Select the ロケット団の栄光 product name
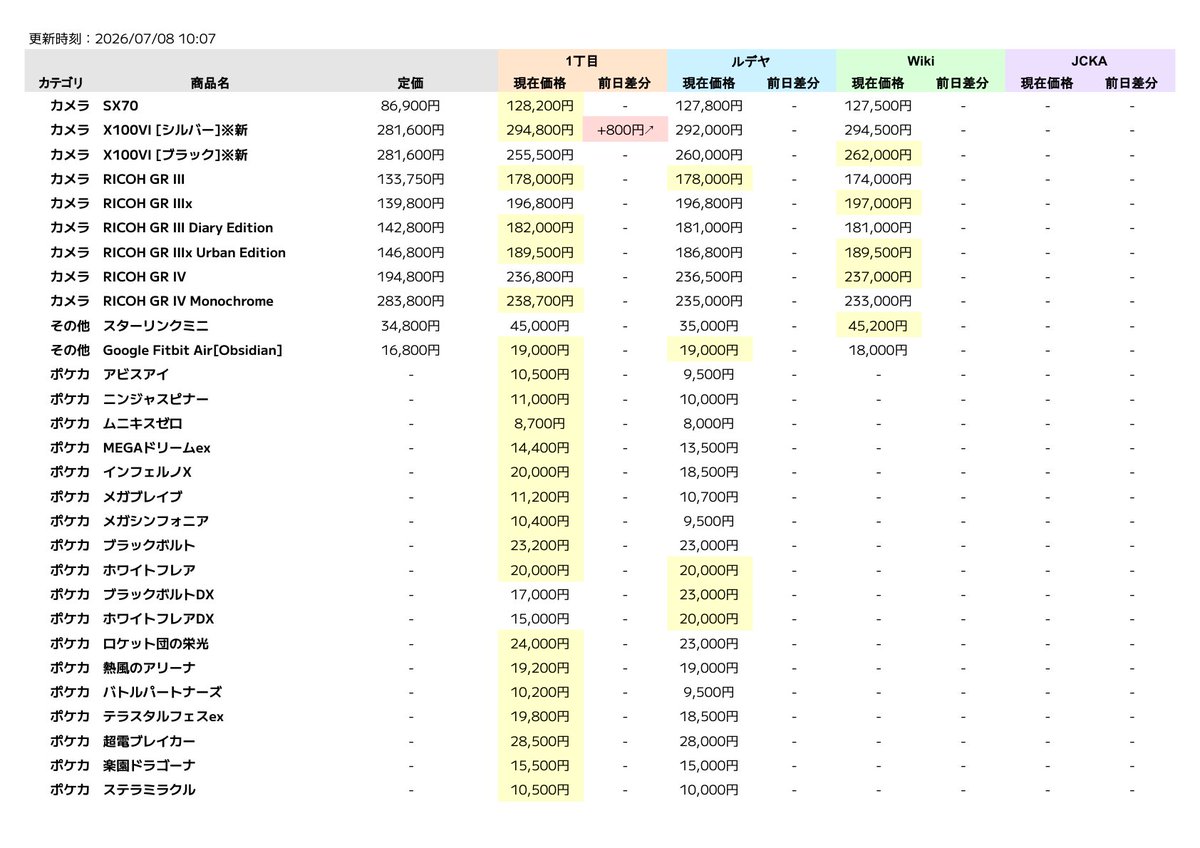 coord(156,644)
